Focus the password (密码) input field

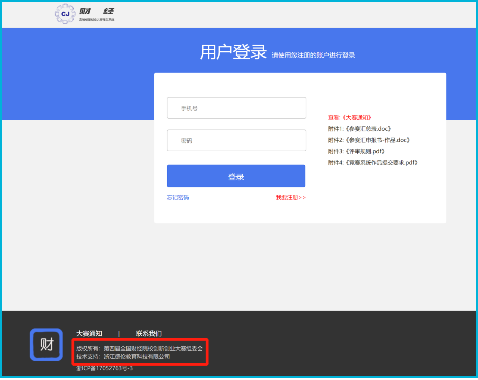(x=236, y=140)
